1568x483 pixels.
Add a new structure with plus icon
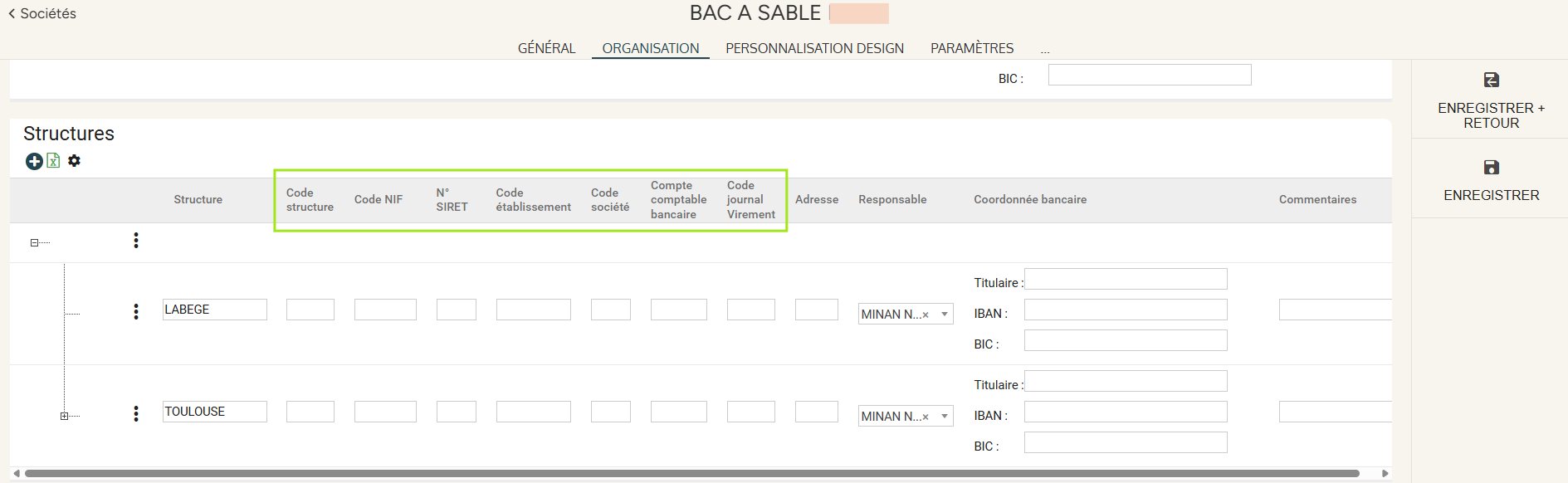coord(34,161)
